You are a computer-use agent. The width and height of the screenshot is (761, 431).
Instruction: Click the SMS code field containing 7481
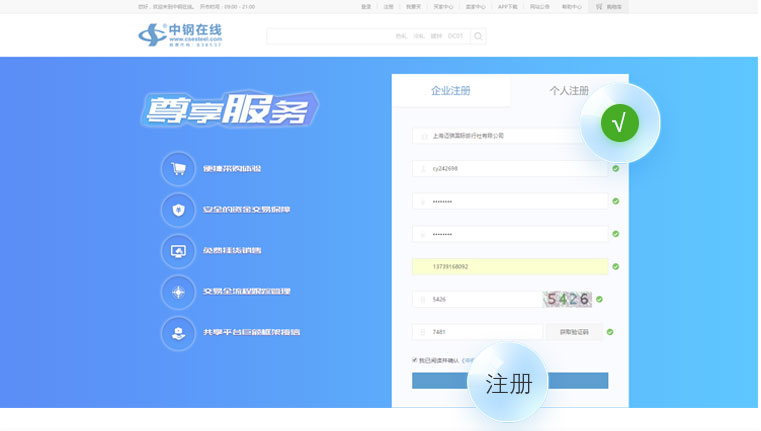[477, 332]
